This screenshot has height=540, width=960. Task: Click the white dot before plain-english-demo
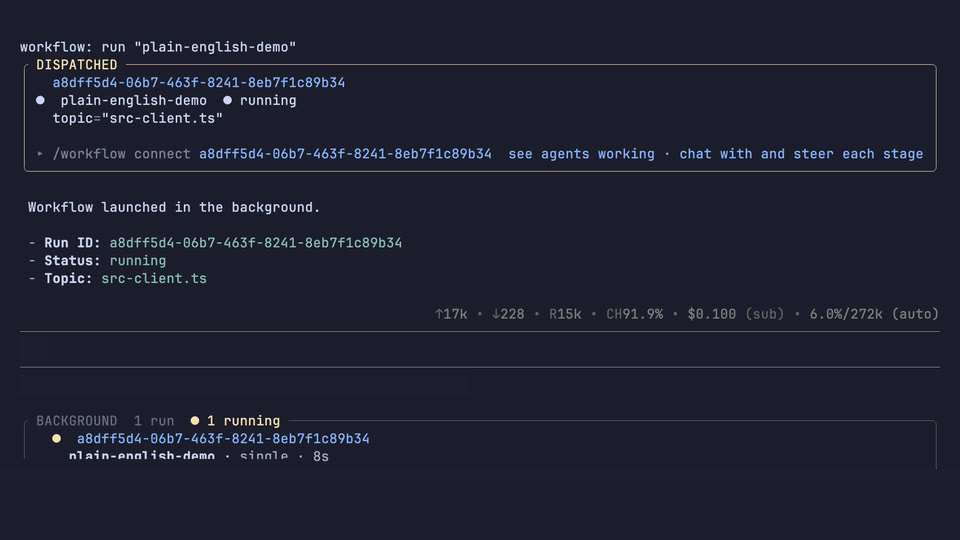pyautogui.click(x=40, y=100)
